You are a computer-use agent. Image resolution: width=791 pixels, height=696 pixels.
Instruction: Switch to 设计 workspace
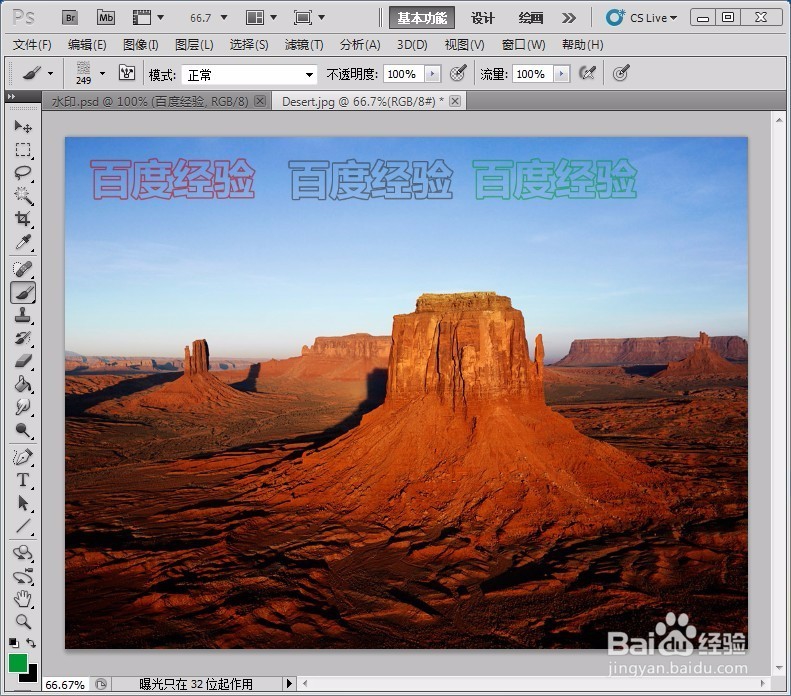(483, 18)
